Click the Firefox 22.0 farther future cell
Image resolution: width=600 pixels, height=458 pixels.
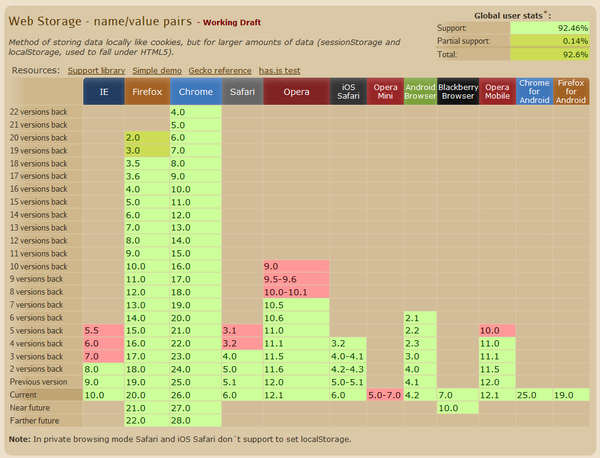click(x=147, y=421)
